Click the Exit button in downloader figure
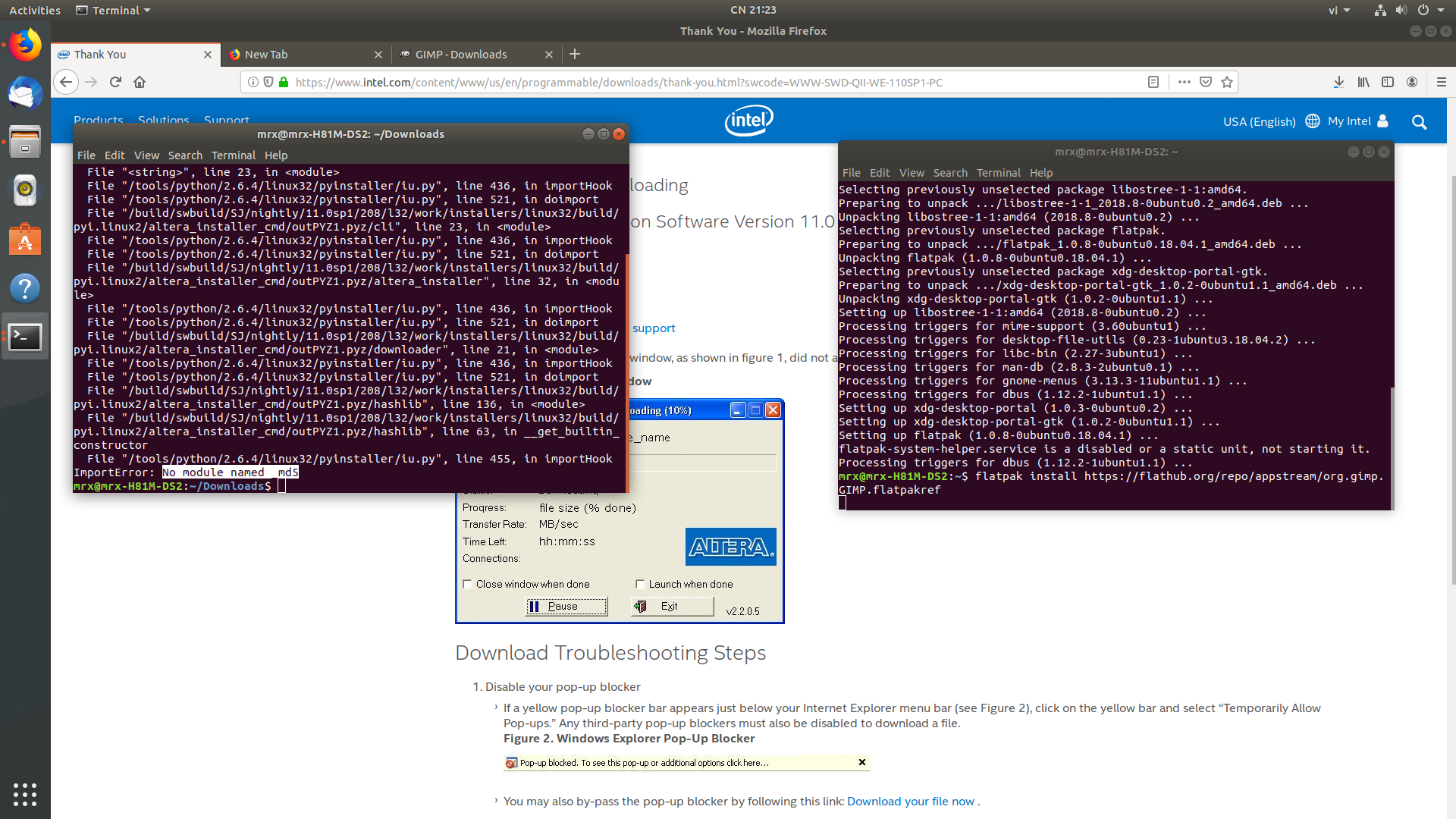Screen dimensions: 1456x819 click(x=673, y=606)
